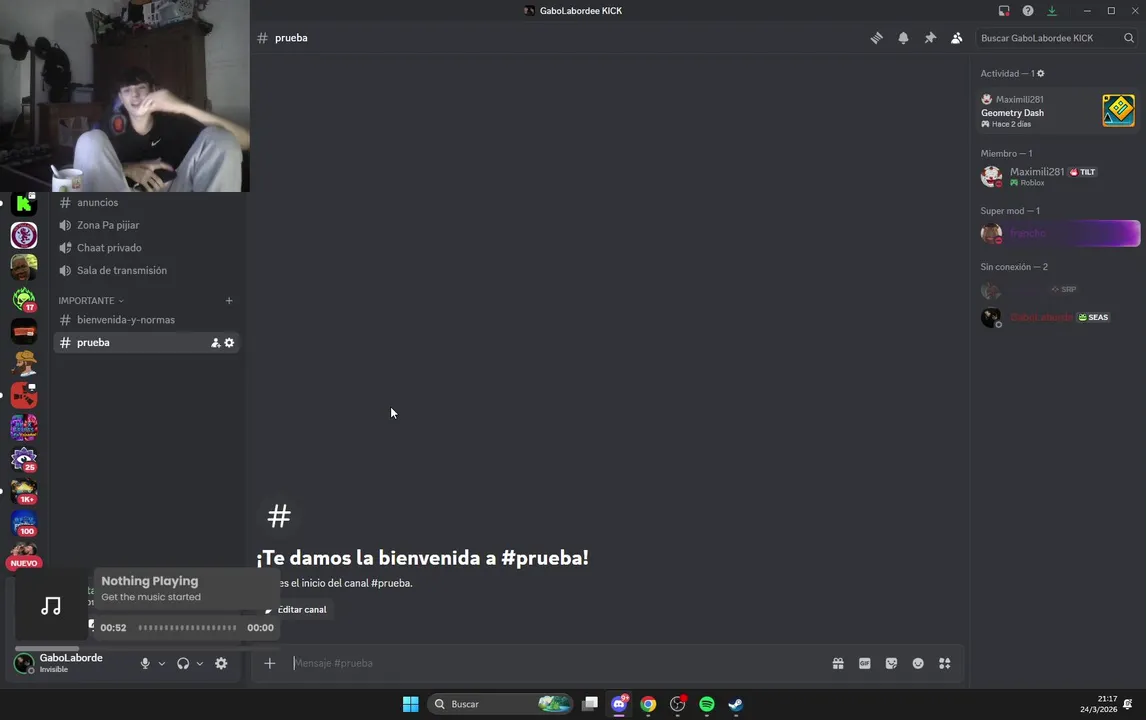Click the taskbar Buscar search box

tap(500, 704)
